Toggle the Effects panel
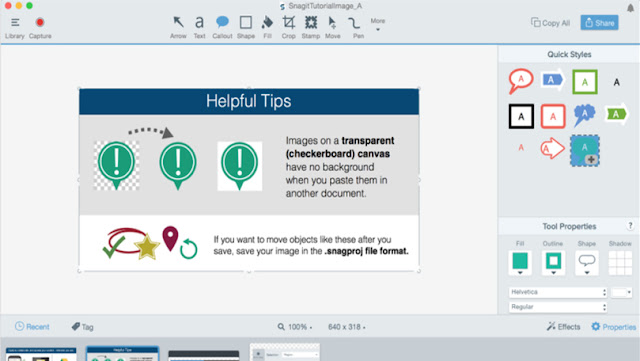Screen dimensions: 640x361 click(x=563, y=327)
